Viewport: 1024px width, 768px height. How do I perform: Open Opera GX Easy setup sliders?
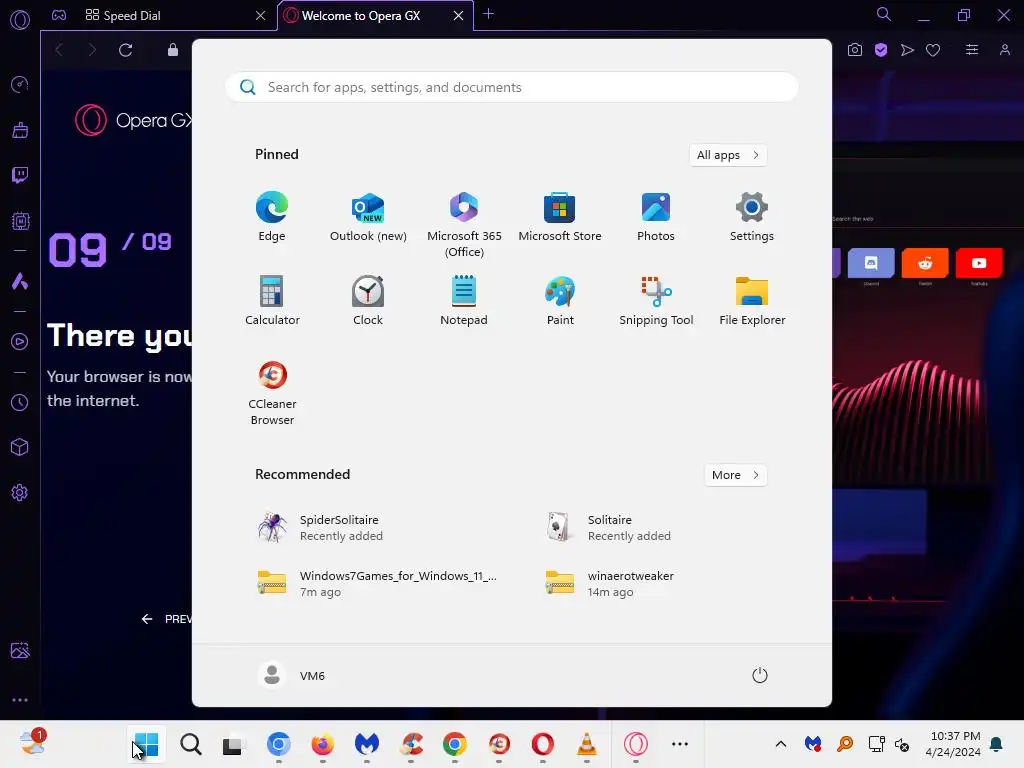(972, 50)
